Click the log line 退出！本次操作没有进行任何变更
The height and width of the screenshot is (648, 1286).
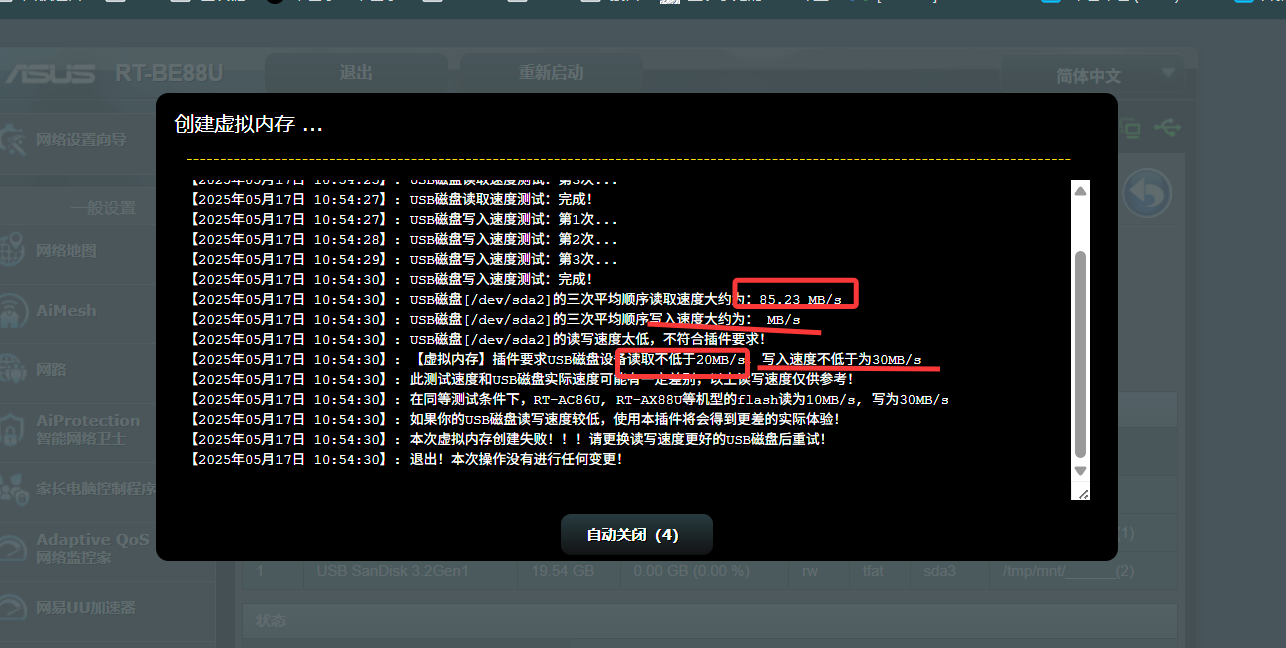405,459
